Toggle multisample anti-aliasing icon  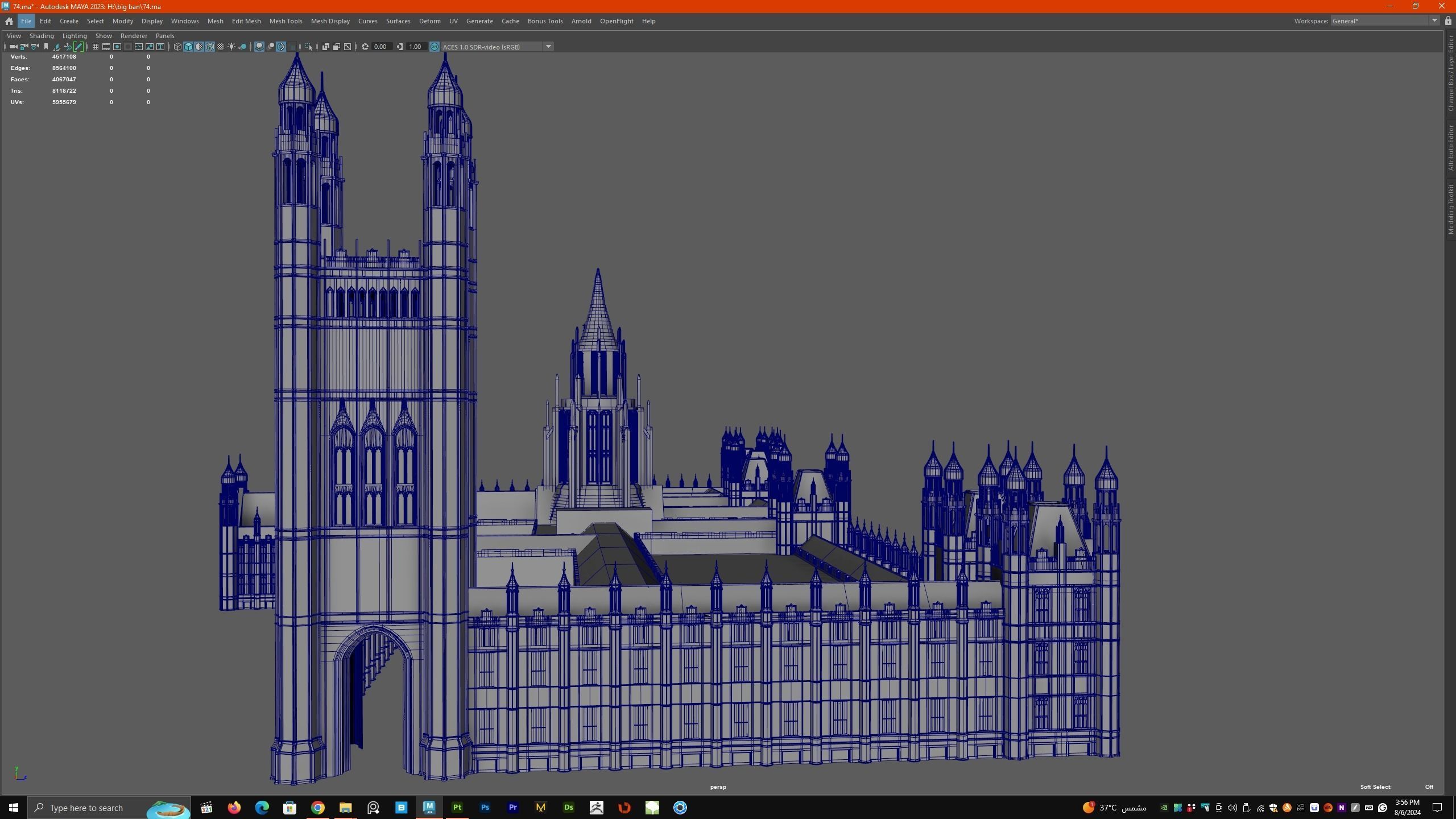point(281,47)
